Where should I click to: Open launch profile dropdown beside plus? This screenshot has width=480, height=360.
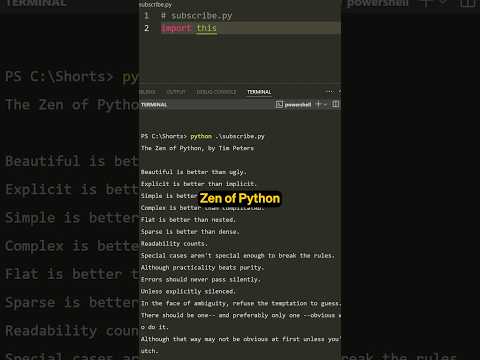click(325, 105)
